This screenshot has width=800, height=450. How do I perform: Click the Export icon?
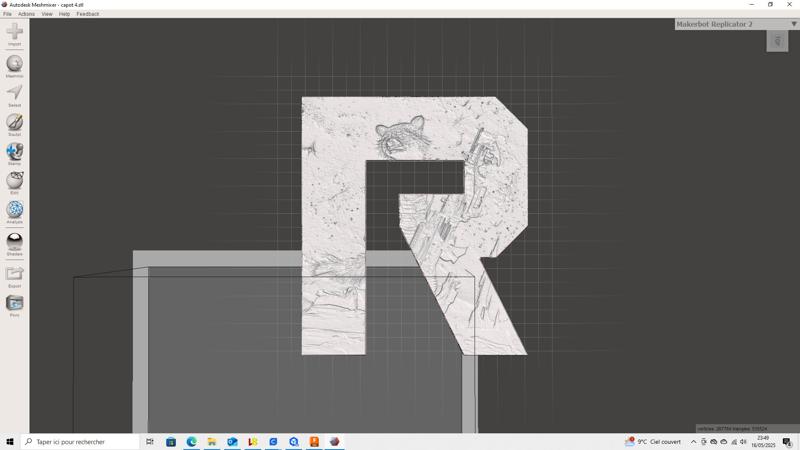point(14,273)
